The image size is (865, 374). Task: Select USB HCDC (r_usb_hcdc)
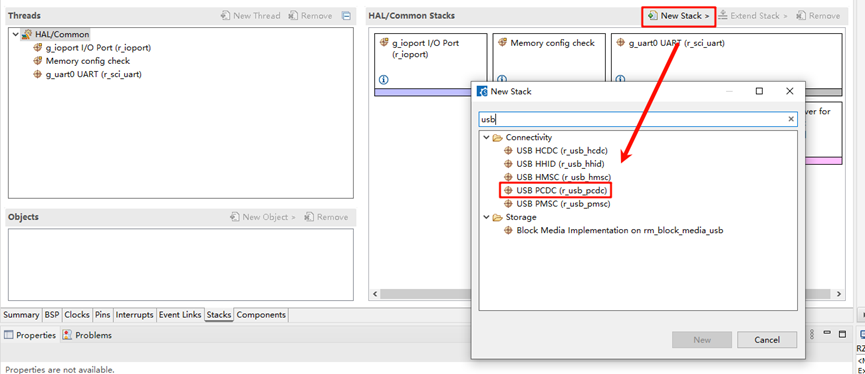(561, 151)
